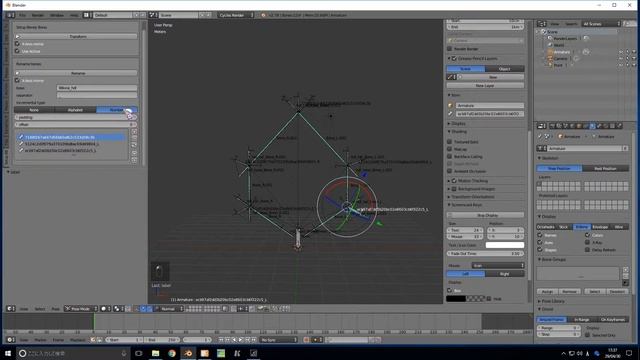Toggle the Use Active checkbox

(x=17, y=51)
